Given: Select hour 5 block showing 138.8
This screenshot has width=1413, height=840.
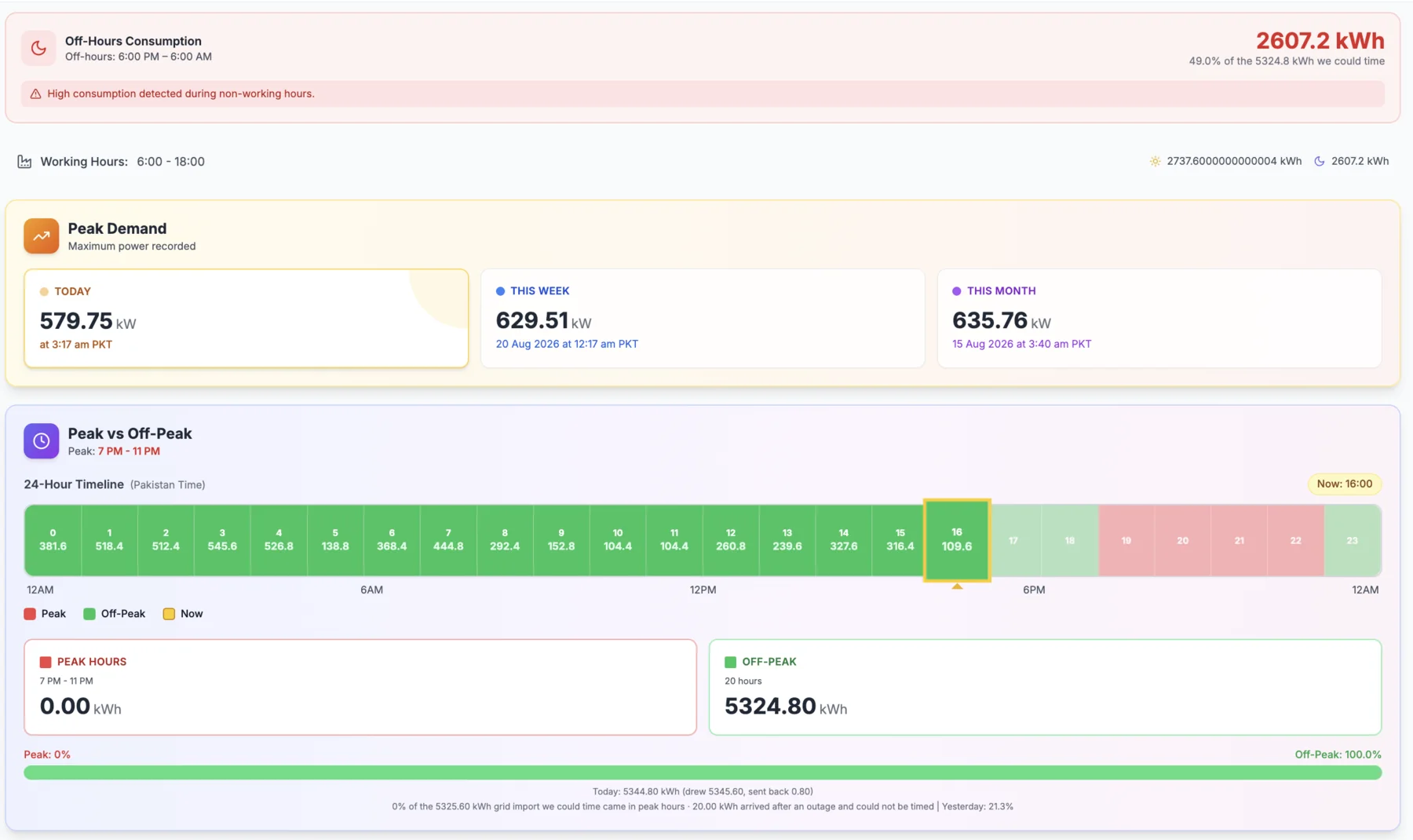Looking at the screenshot, I should click(335, 540).
